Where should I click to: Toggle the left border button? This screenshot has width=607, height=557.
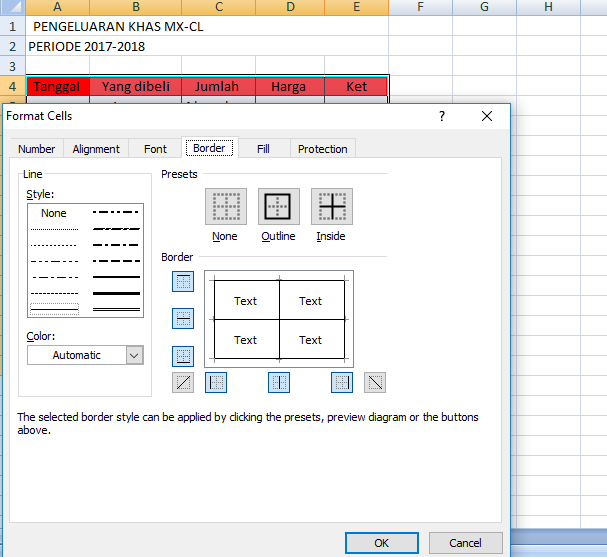pos(216,382)
